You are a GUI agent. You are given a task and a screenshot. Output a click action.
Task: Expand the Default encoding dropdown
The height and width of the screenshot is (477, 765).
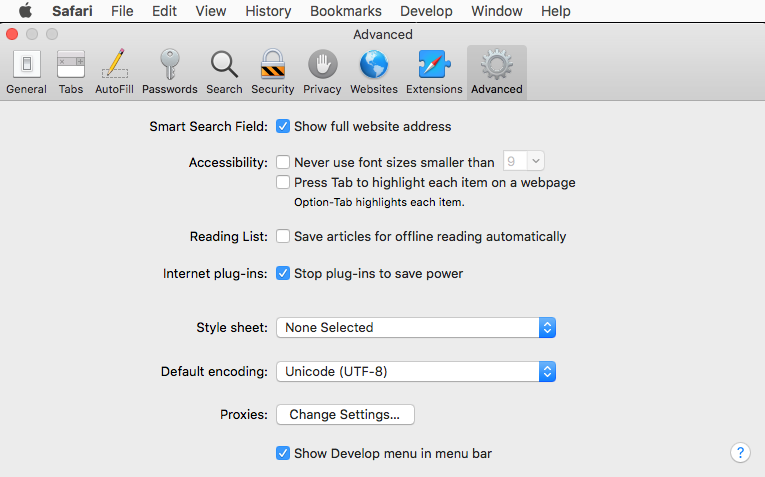click(x=415, y=371)
